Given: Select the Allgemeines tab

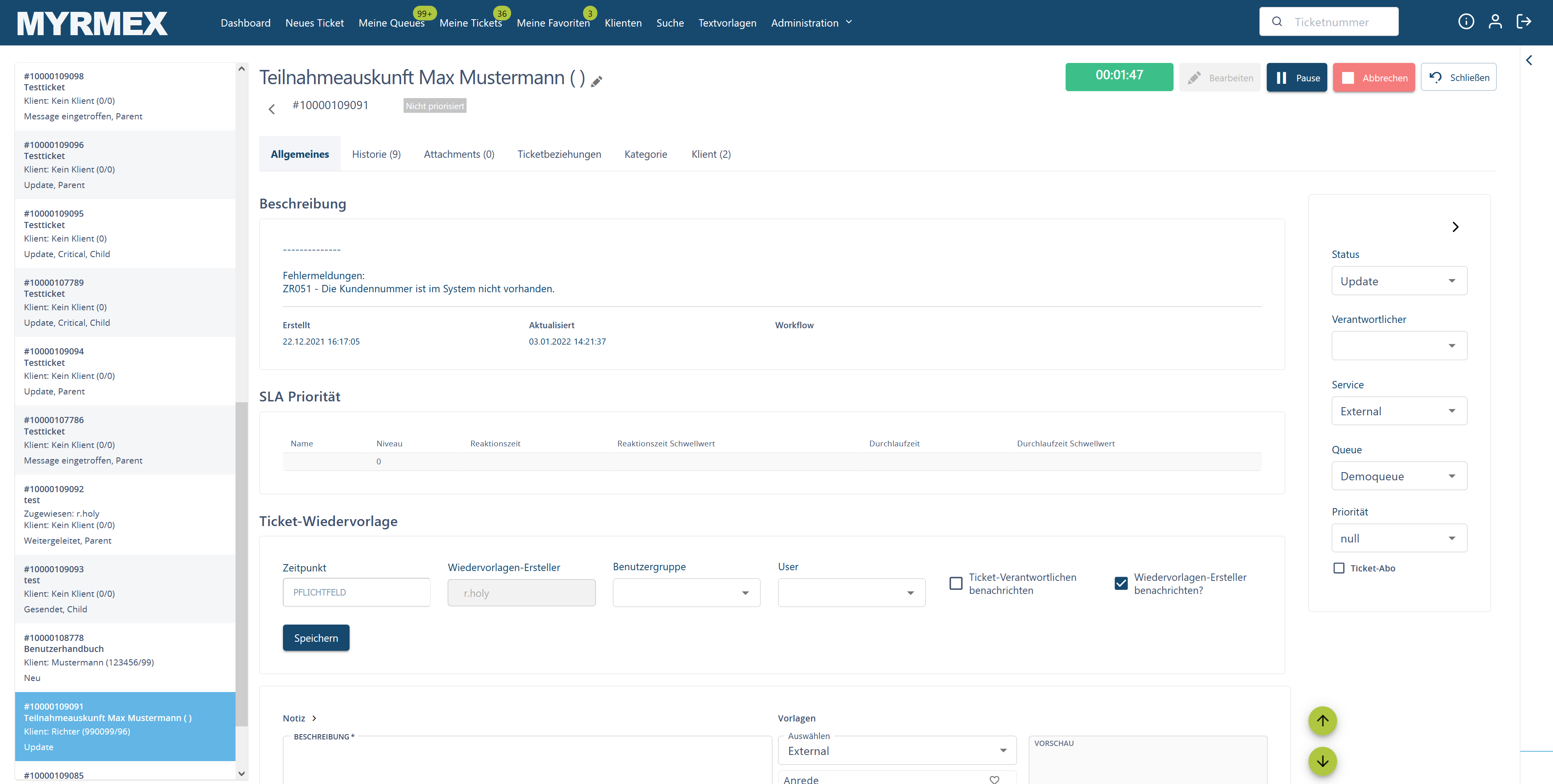Looking at the screenshot, I should [x=300, y=154].
